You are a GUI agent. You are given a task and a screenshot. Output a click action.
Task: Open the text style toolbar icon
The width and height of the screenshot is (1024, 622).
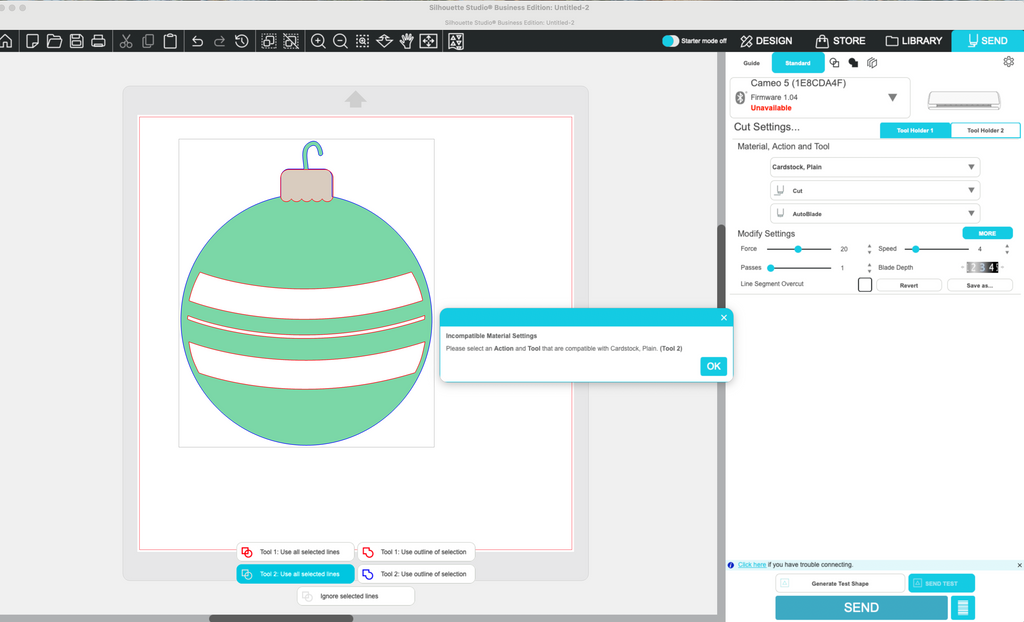click(456, 41)
